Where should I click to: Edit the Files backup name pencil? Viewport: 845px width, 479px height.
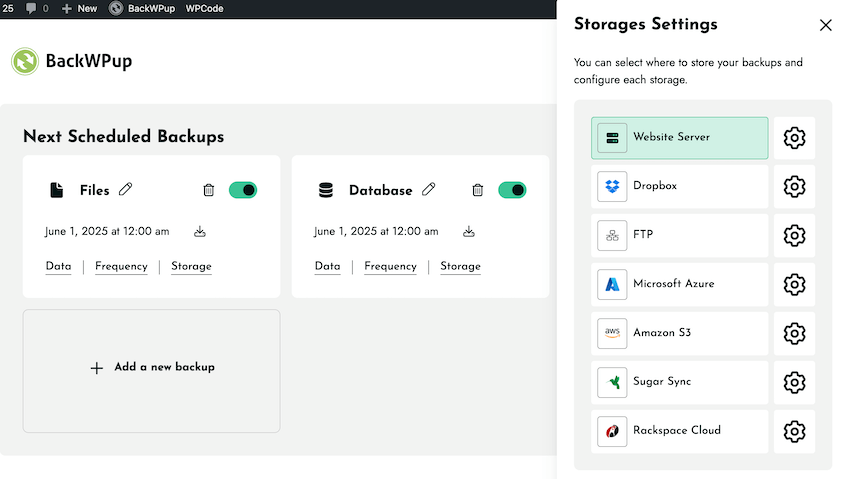coord(126,189)
